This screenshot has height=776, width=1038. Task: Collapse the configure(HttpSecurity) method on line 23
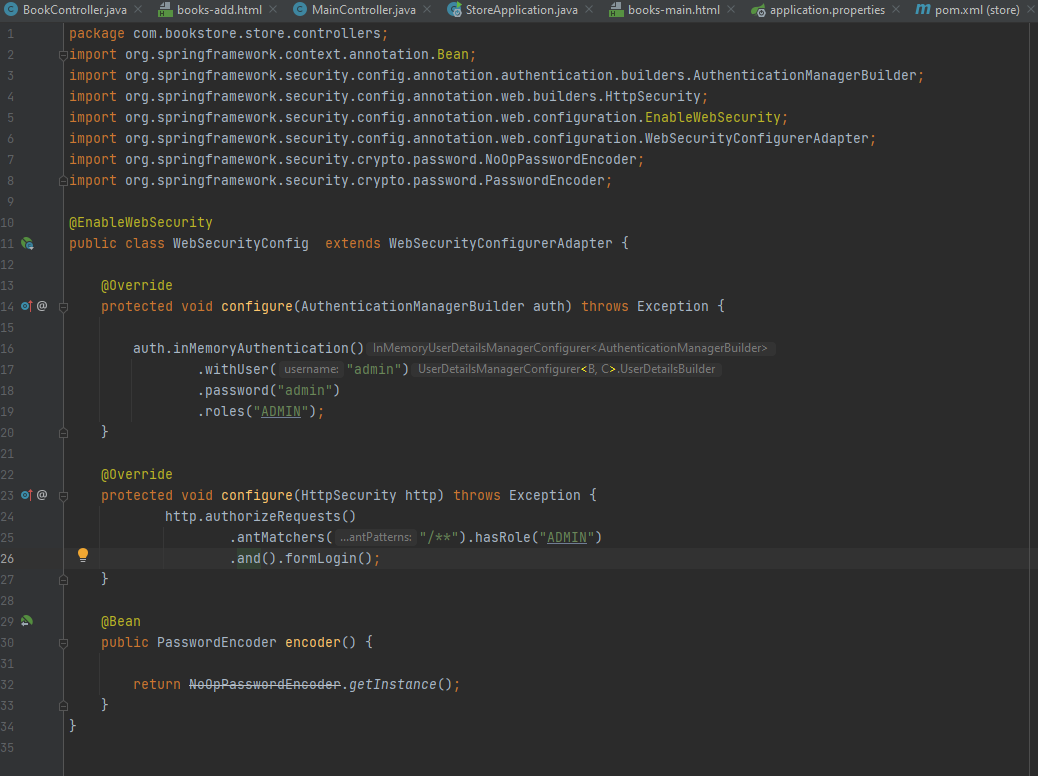64,496
